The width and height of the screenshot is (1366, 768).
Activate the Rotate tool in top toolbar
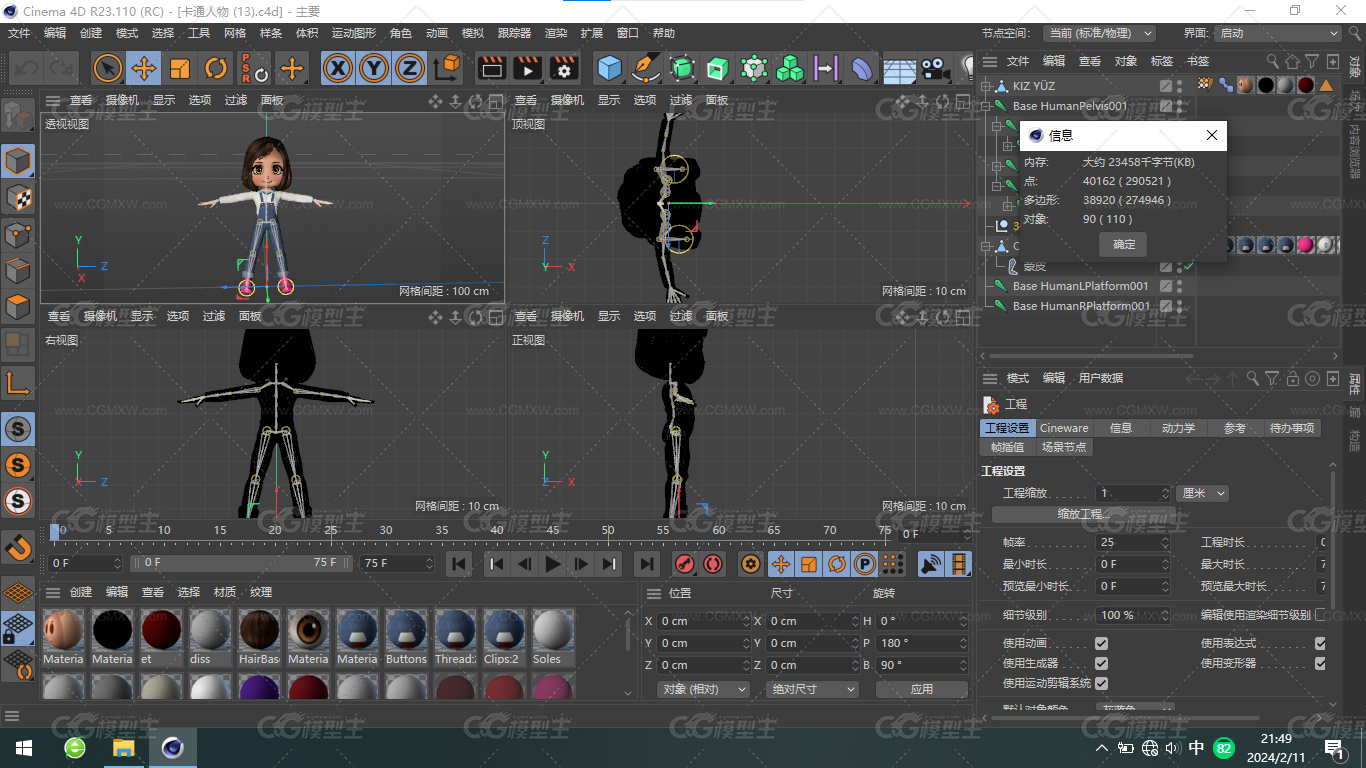click(x=216, y=68)
